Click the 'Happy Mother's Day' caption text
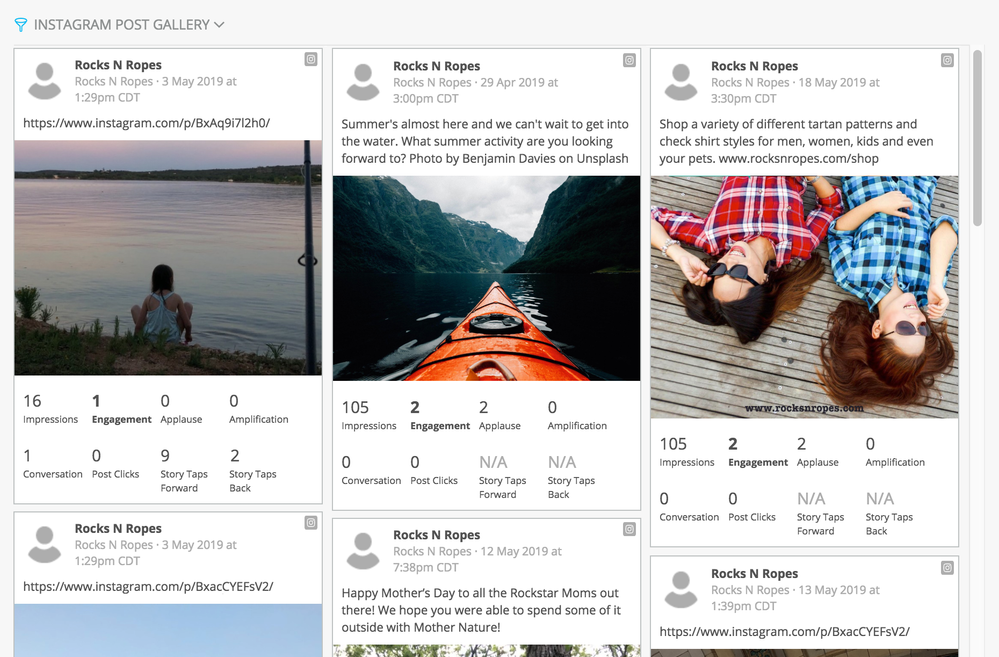This screenshot has height=657, width=999. click(x=481, y=610)
